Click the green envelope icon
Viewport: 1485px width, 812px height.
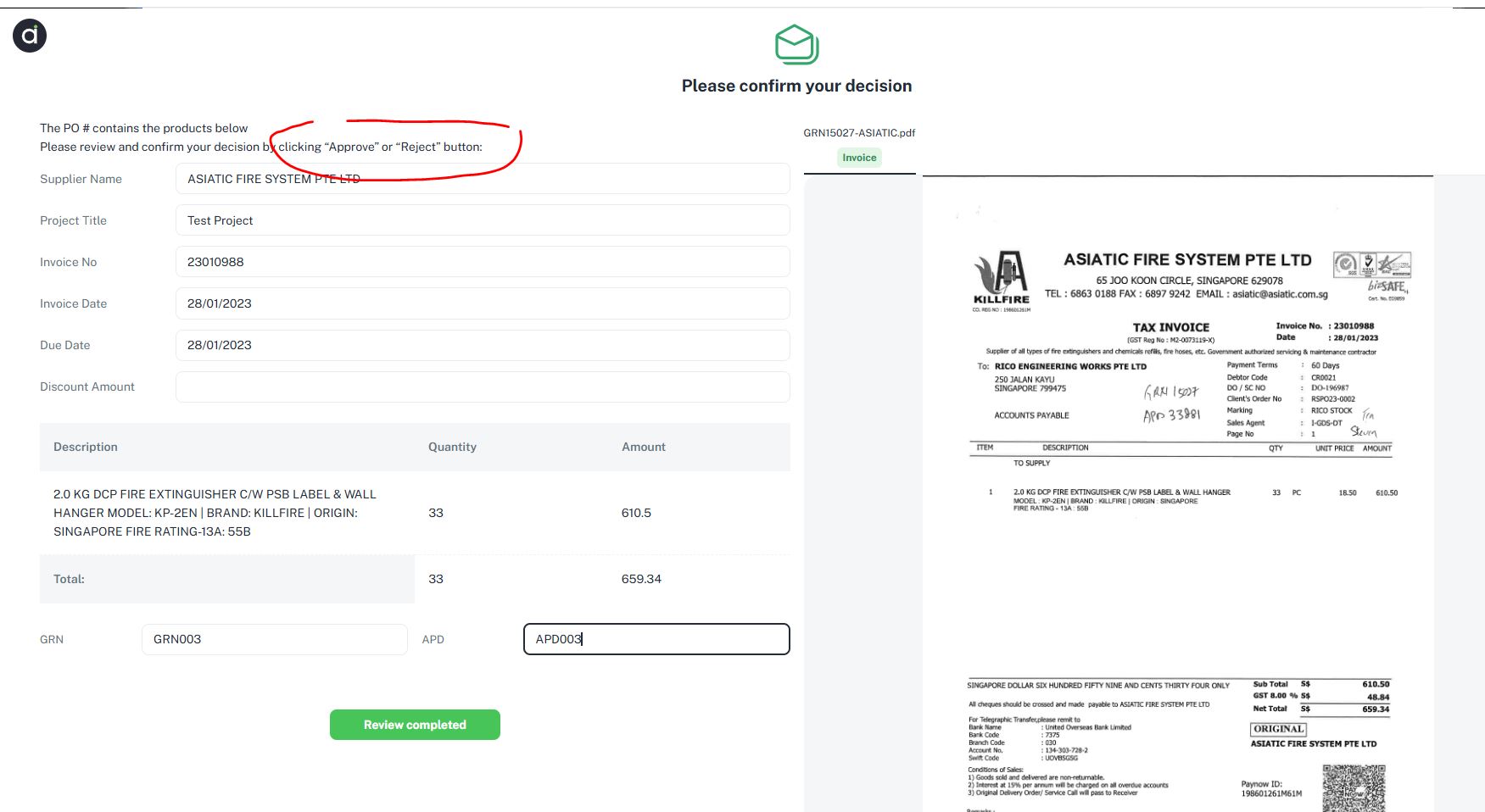(x=796, y=45)
